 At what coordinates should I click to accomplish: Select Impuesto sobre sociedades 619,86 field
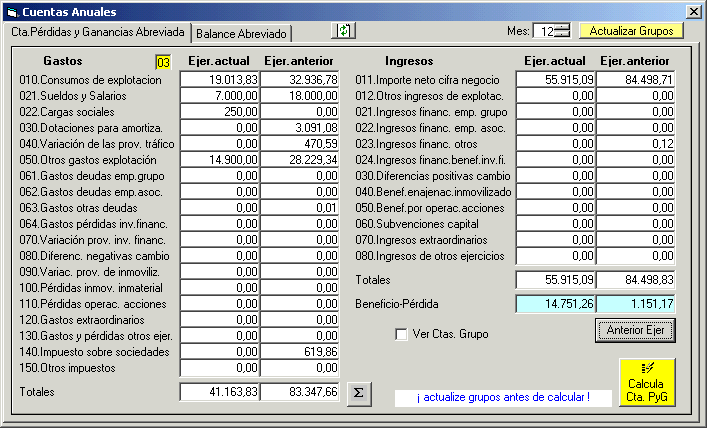(x=300, y=351)
